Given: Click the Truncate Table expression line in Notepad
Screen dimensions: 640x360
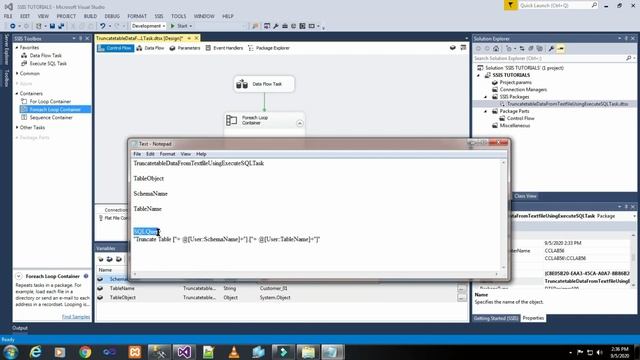Looking at the screenshot, I should (x=227, y=239).
